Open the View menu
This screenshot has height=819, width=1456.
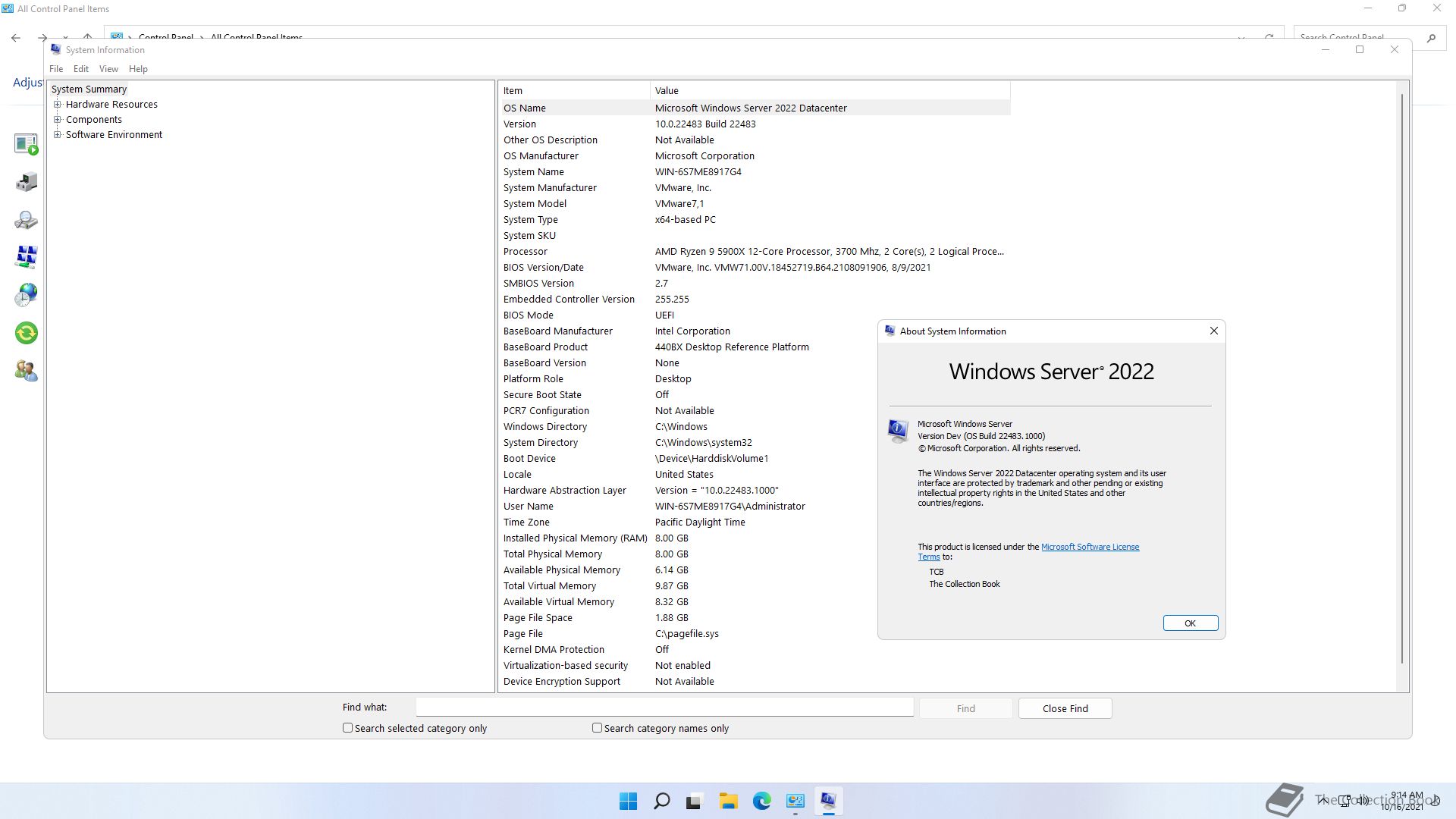tap(108, 69)
